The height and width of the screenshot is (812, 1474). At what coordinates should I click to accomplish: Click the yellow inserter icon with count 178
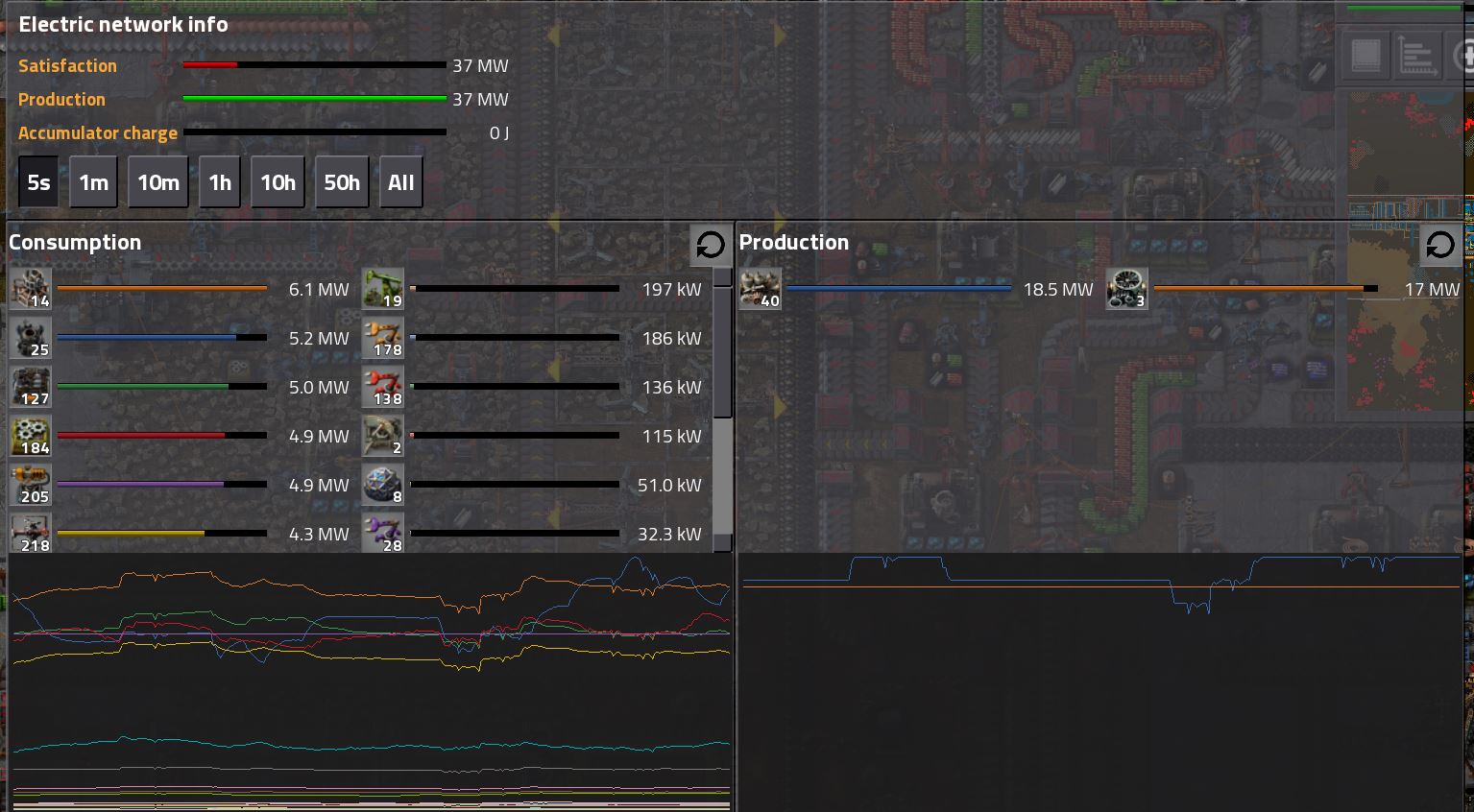pyautogui.click(x=383, y=338)
